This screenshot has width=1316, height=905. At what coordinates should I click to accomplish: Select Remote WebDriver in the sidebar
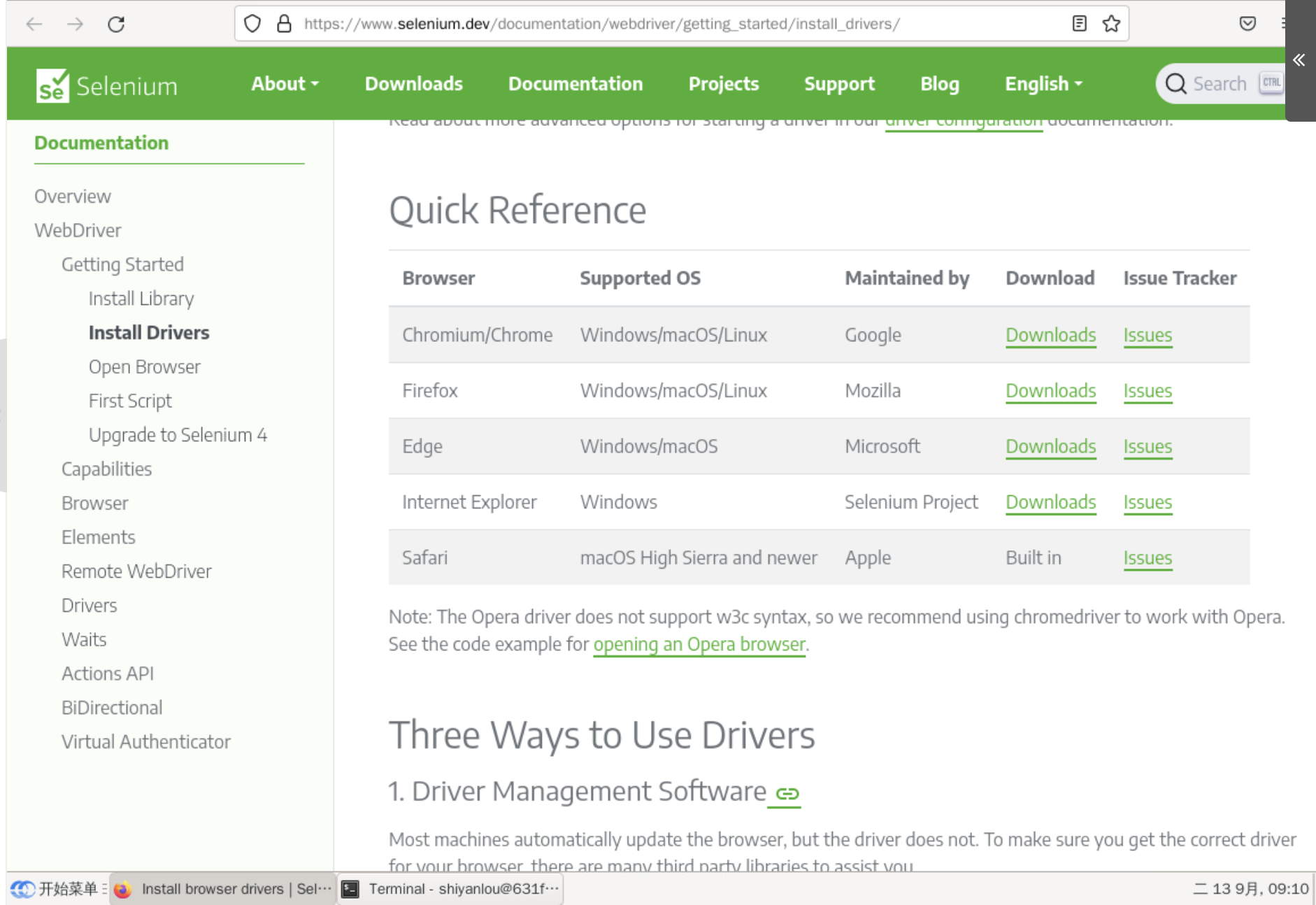[x=136, y=571]
